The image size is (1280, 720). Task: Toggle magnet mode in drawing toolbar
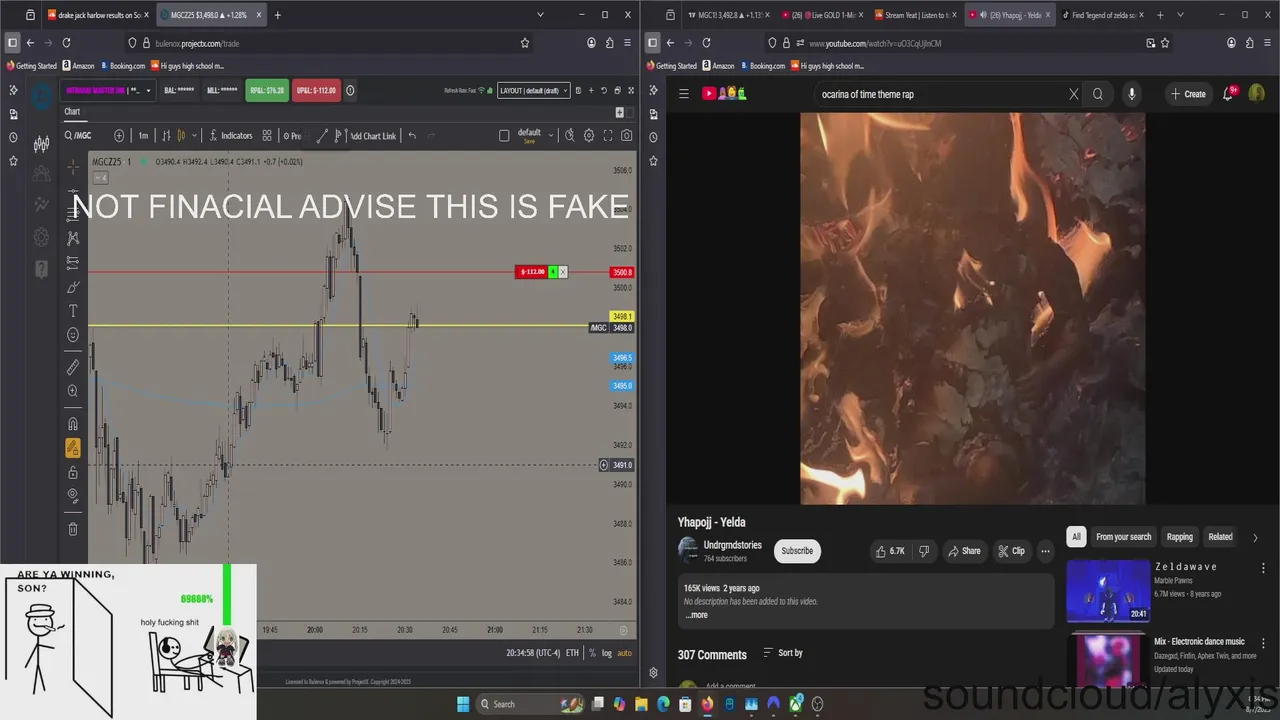coord(73,424)
